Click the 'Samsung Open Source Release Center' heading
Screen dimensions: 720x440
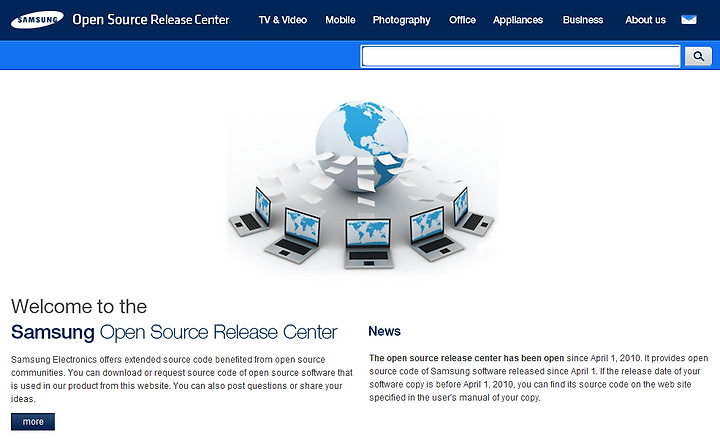click(x=174, y=332)
